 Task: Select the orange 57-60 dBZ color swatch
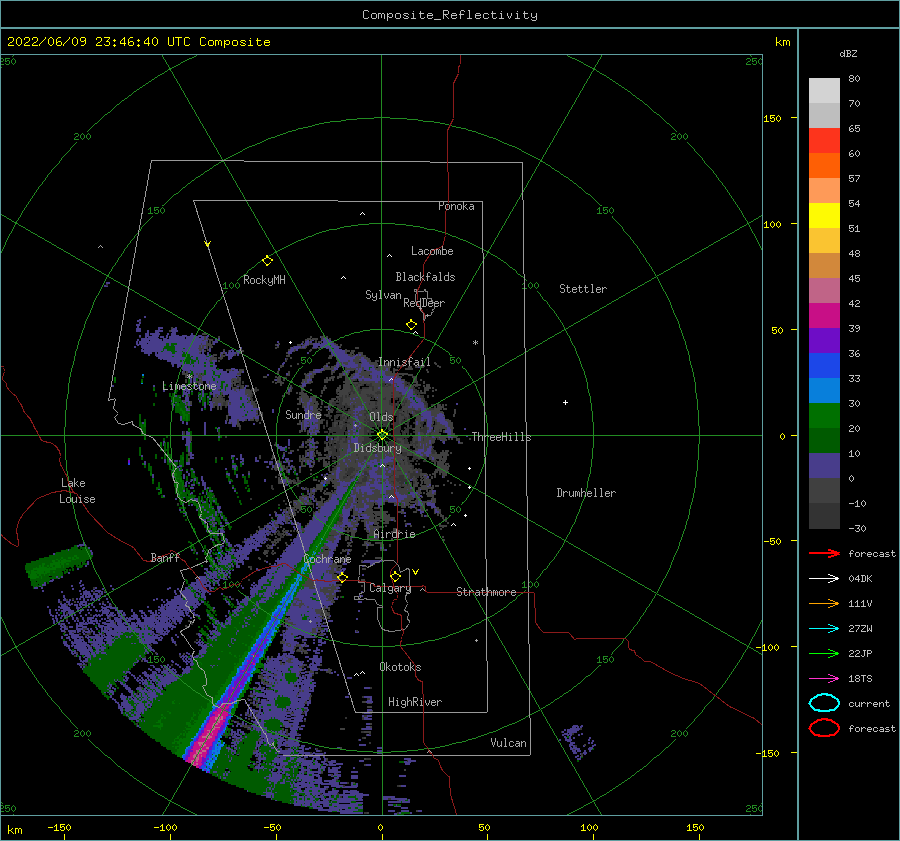click(824, 166)
